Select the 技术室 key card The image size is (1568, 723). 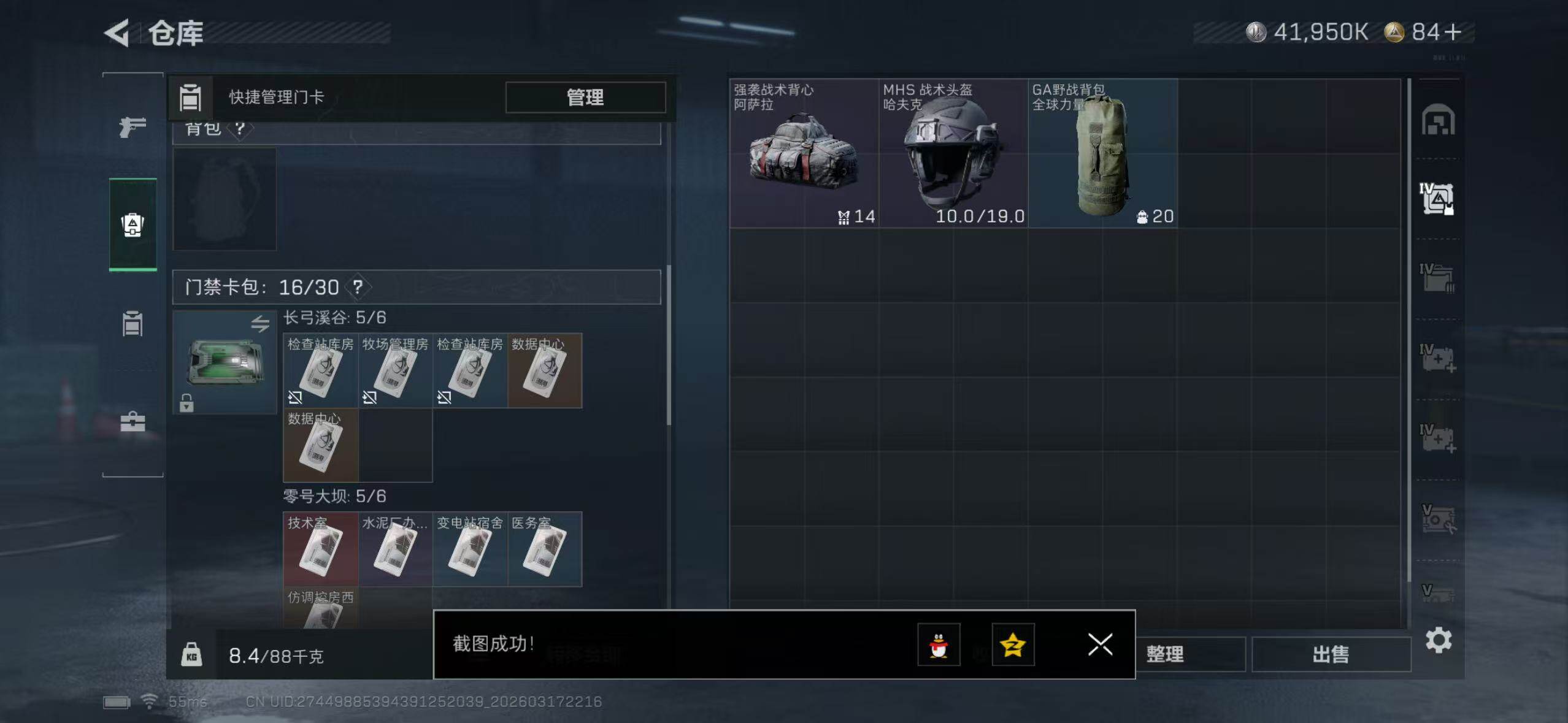(x=320, y=549)
